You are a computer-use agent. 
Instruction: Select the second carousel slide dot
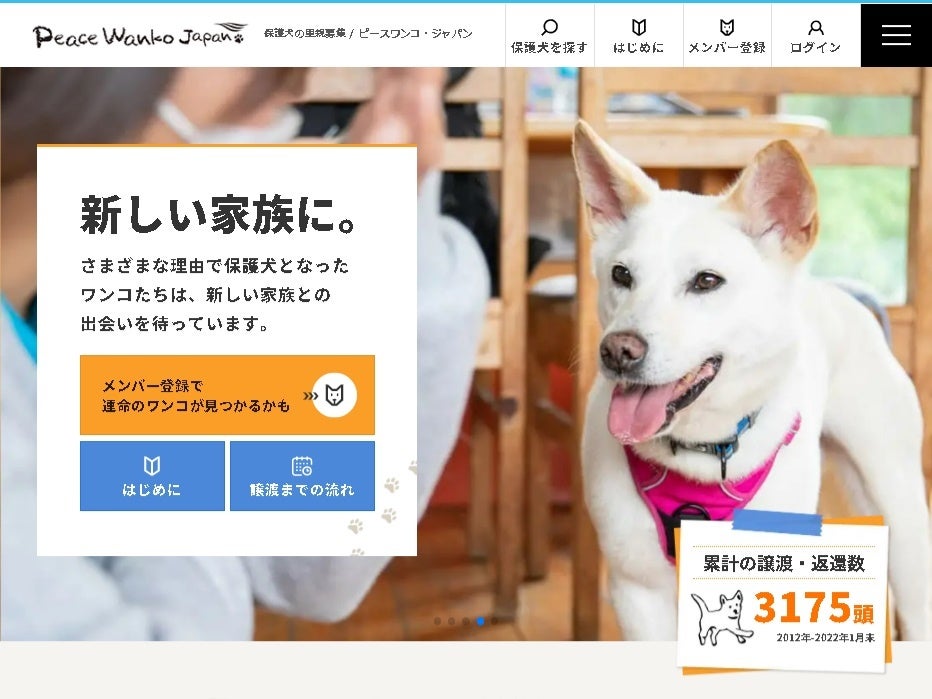point(452,621)
